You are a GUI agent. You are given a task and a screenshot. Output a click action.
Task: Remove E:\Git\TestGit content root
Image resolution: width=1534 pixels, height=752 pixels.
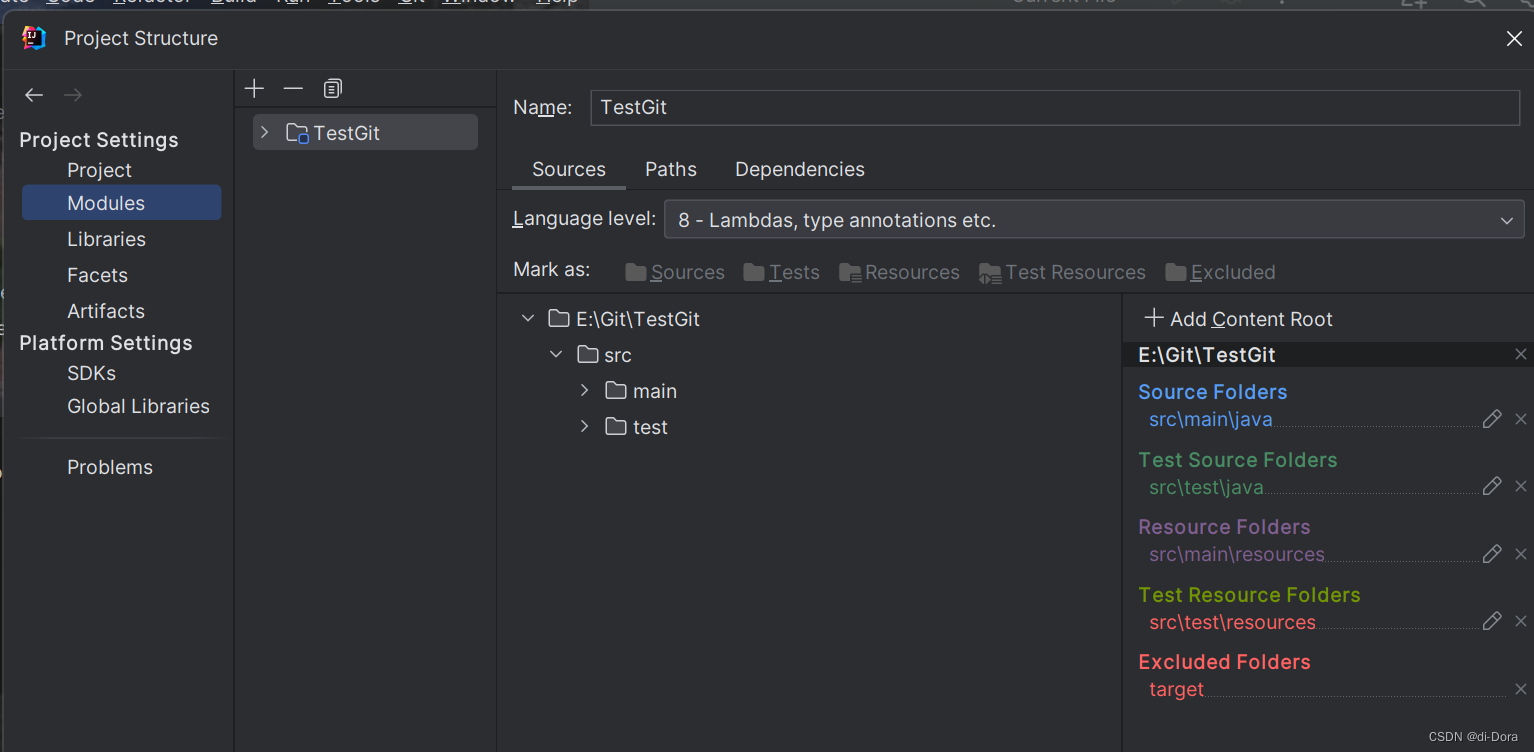1521,354
